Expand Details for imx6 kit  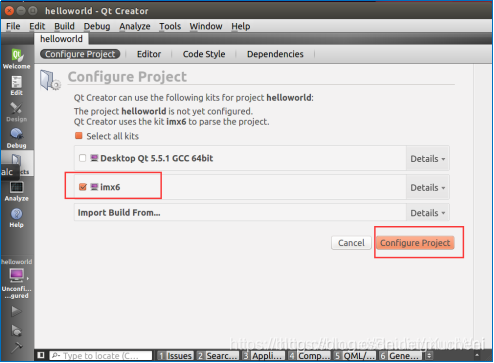tap(428, 188)
